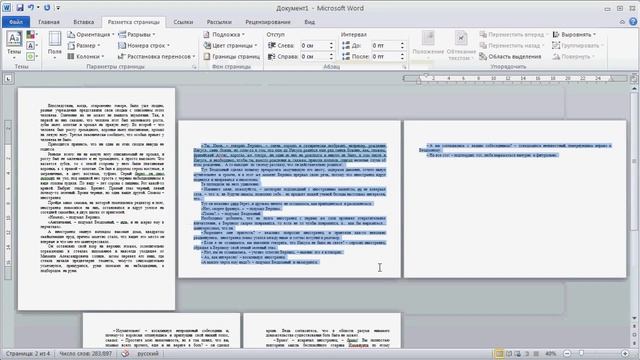Save the document via quick access toolbar
Screen dimensions: 640x360
tap(20, 8)
